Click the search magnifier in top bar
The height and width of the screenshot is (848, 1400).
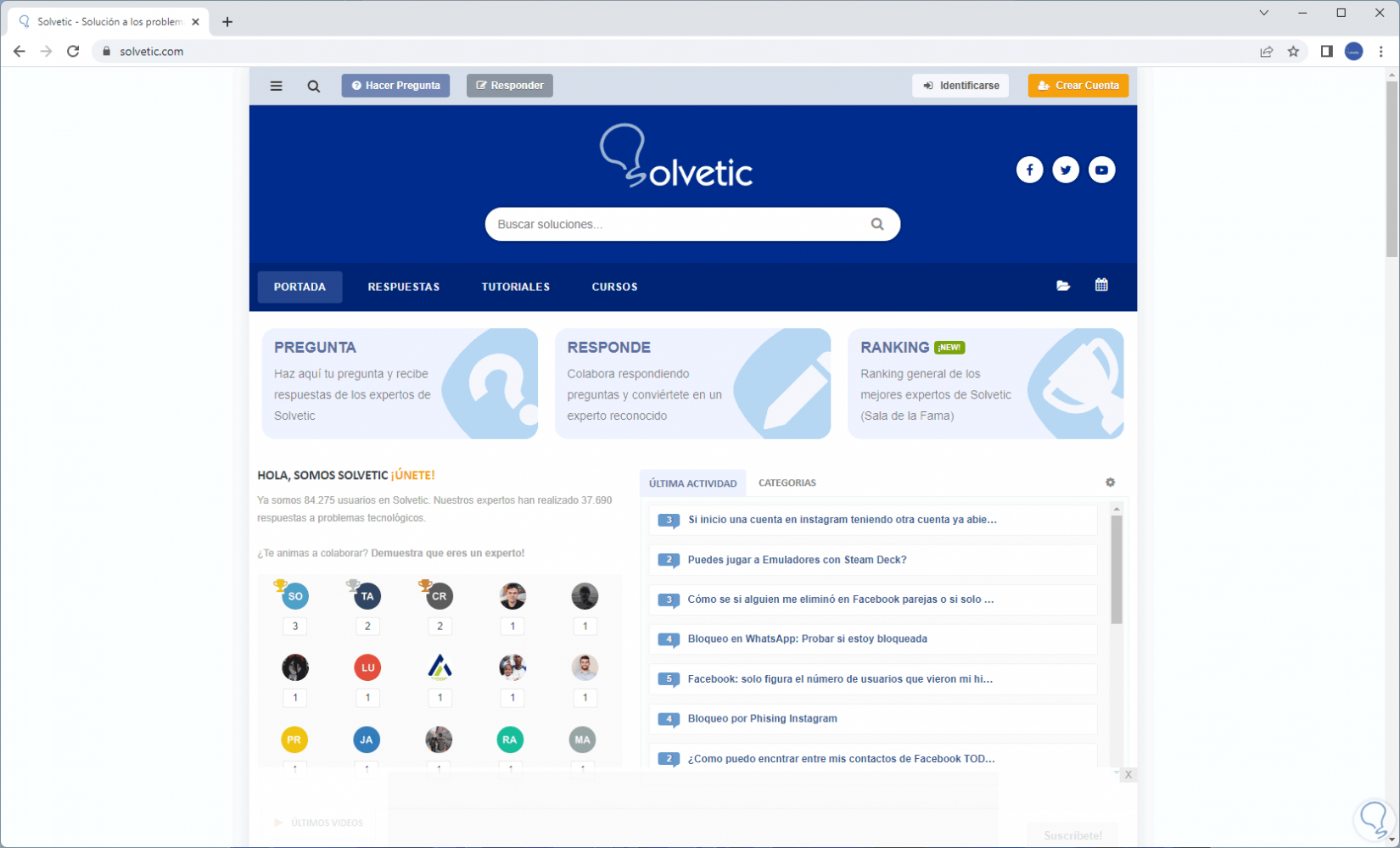click(314, 86)
